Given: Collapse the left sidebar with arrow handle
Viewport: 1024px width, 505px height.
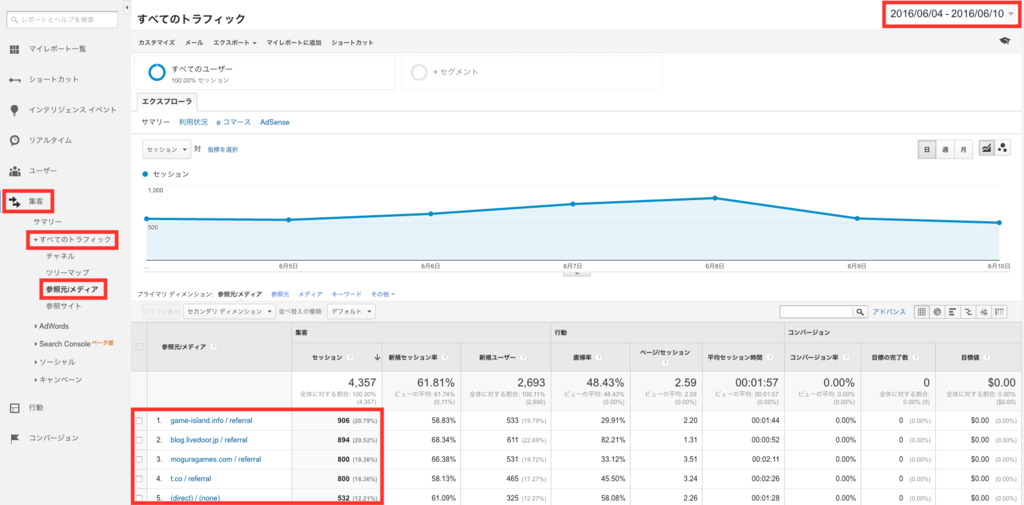Looking at the screenshot, I should [x=126, y=7].
